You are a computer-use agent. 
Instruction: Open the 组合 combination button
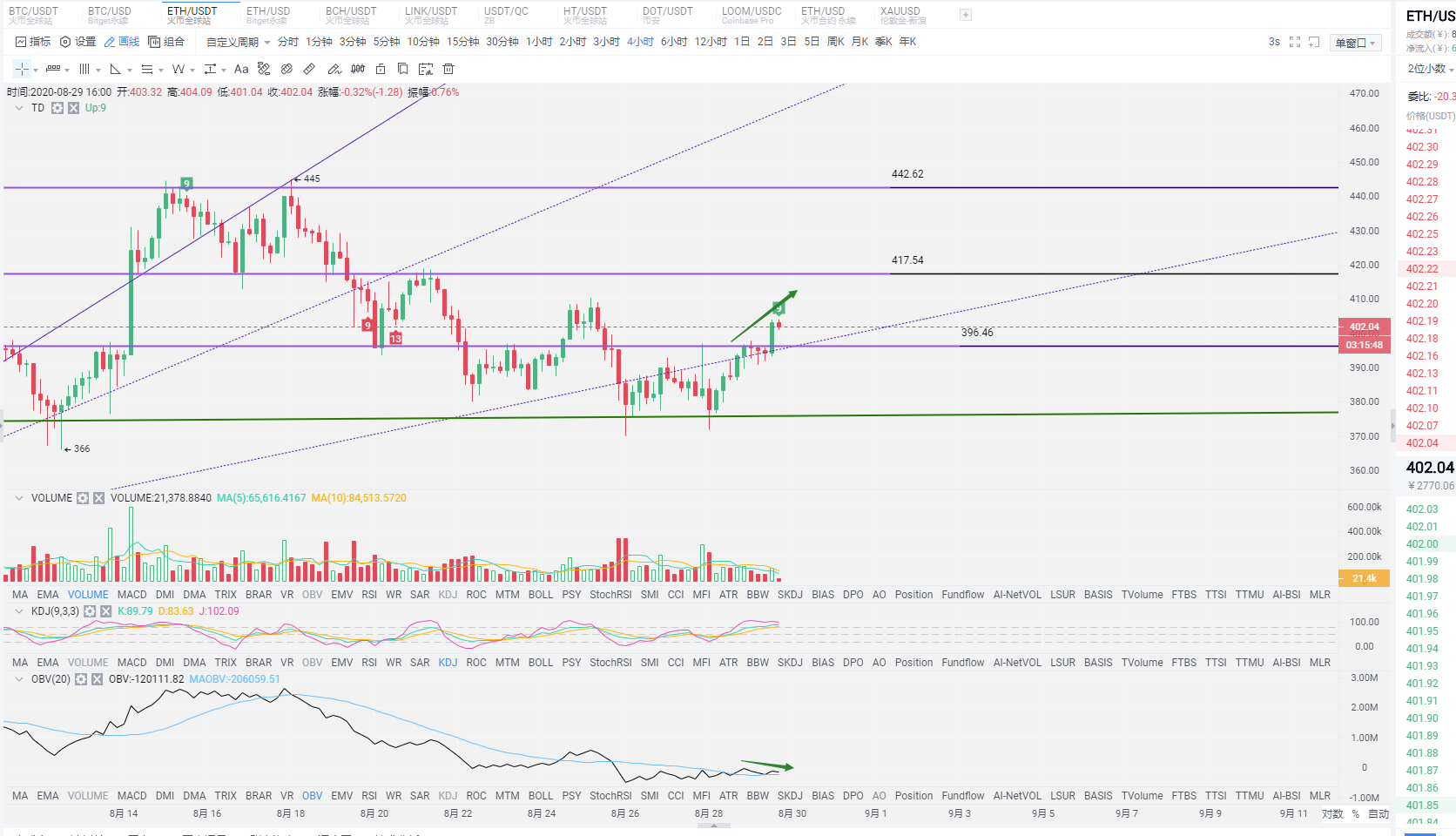(166, 42)
